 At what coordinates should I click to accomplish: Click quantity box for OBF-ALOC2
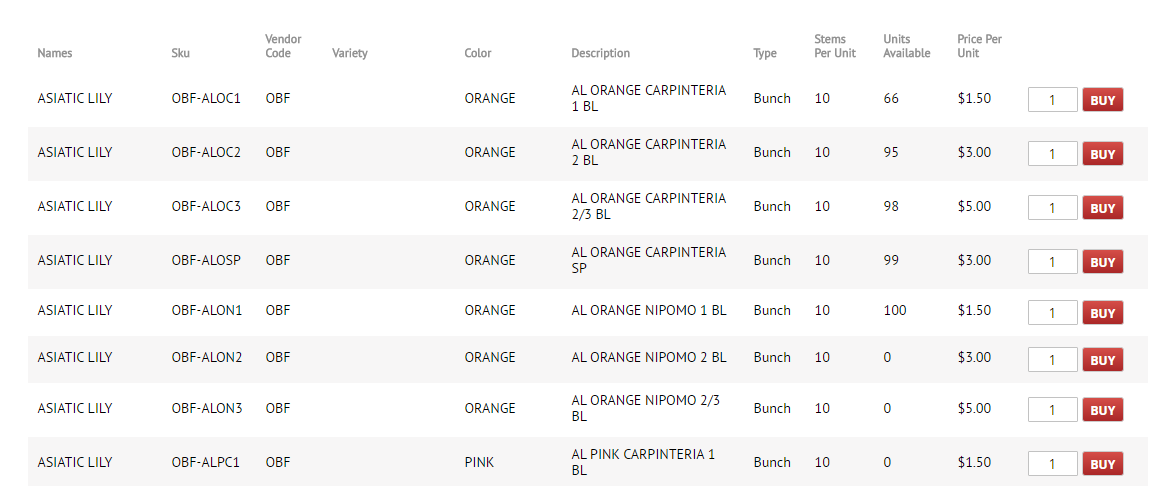1052,154
